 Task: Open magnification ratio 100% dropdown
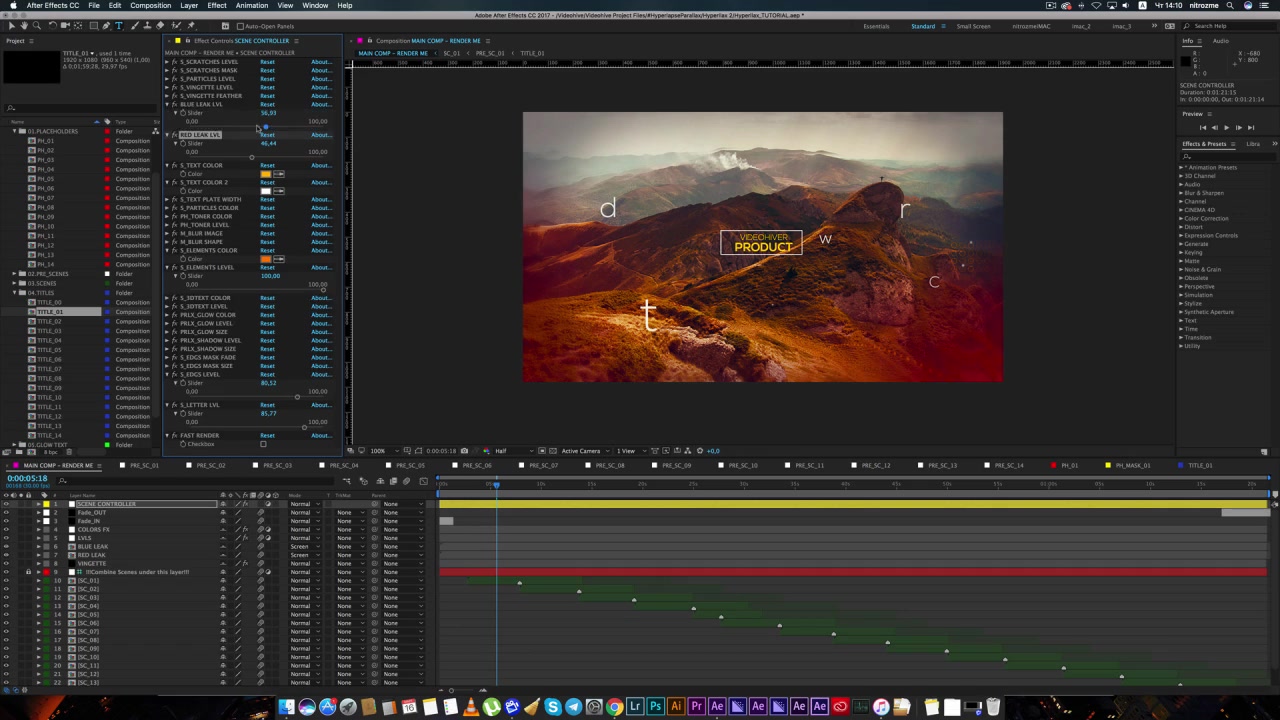(385, 451)
